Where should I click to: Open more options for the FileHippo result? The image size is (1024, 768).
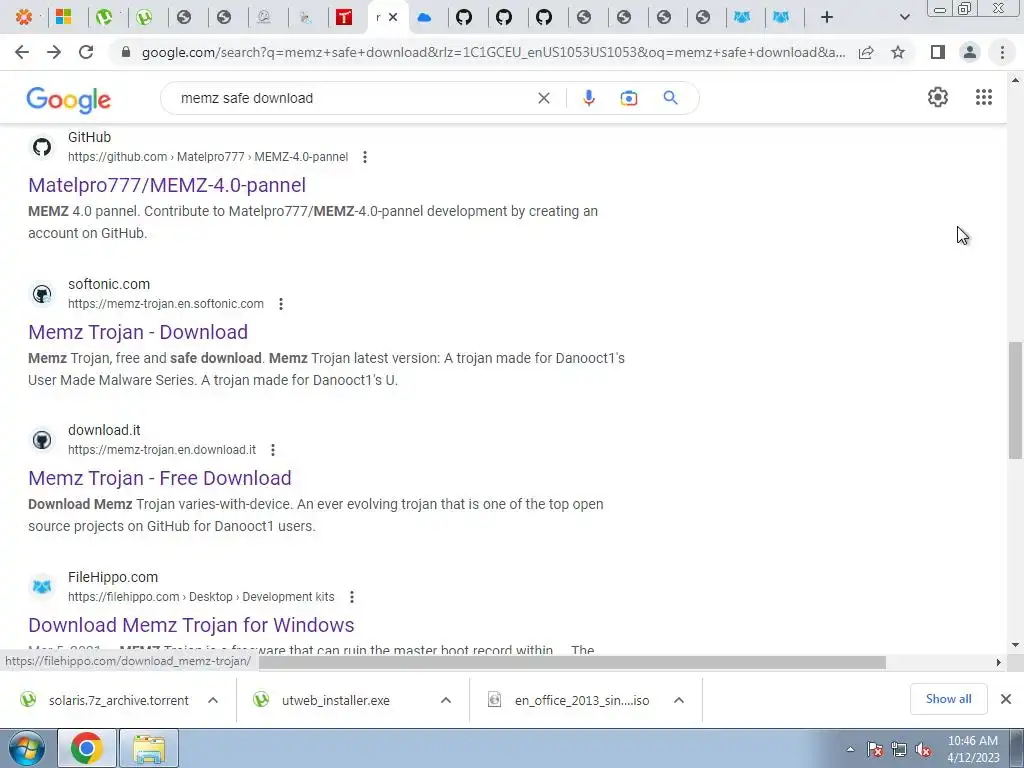coord(351,597)
